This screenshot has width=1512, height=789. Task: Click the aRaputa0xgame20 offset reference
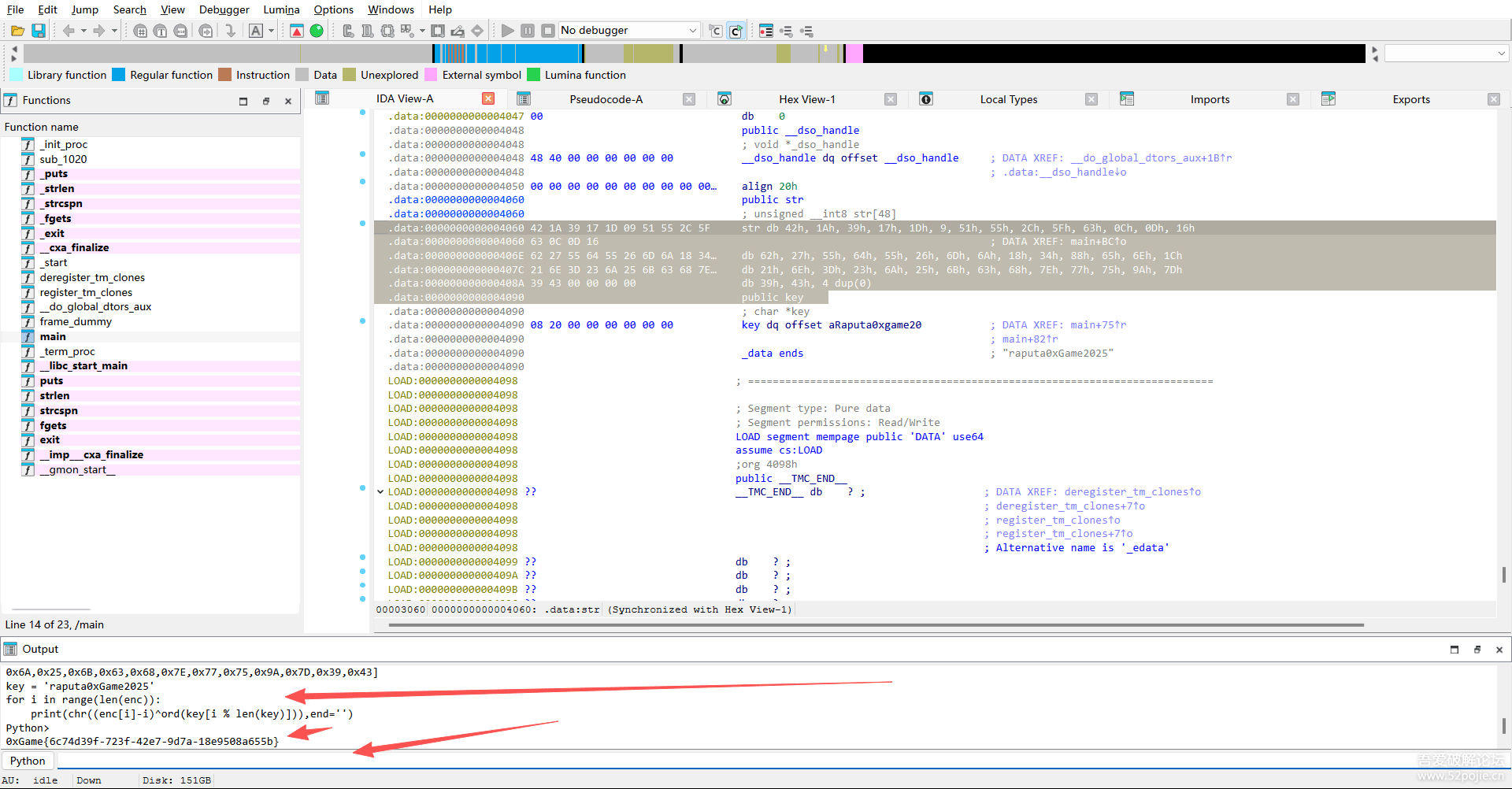tap(874, 325)
